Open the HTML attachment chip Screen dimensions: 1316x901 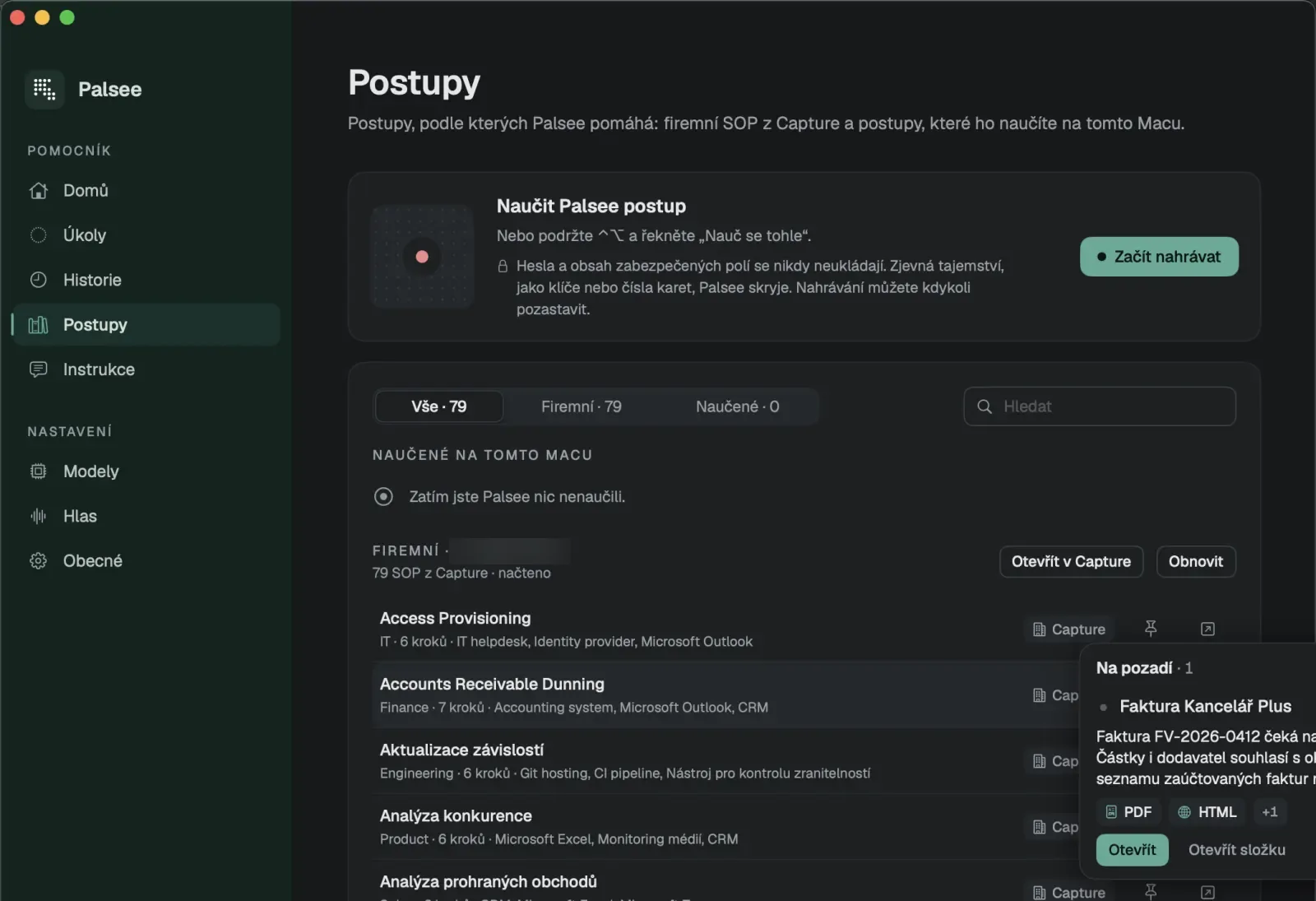(x=1207, y=812)
